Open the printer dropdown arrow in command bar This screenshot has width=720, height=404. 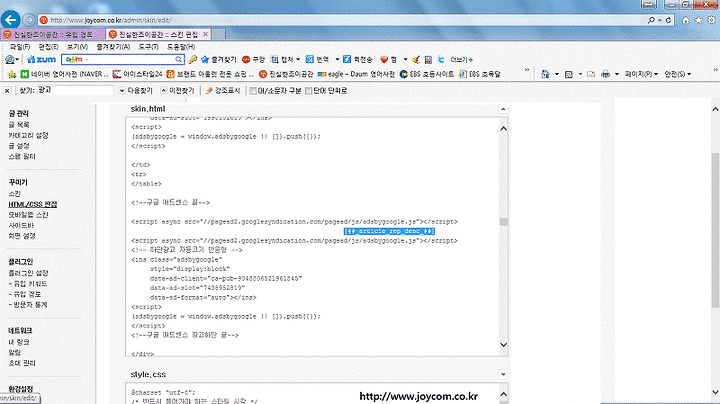tap(617, 74)
